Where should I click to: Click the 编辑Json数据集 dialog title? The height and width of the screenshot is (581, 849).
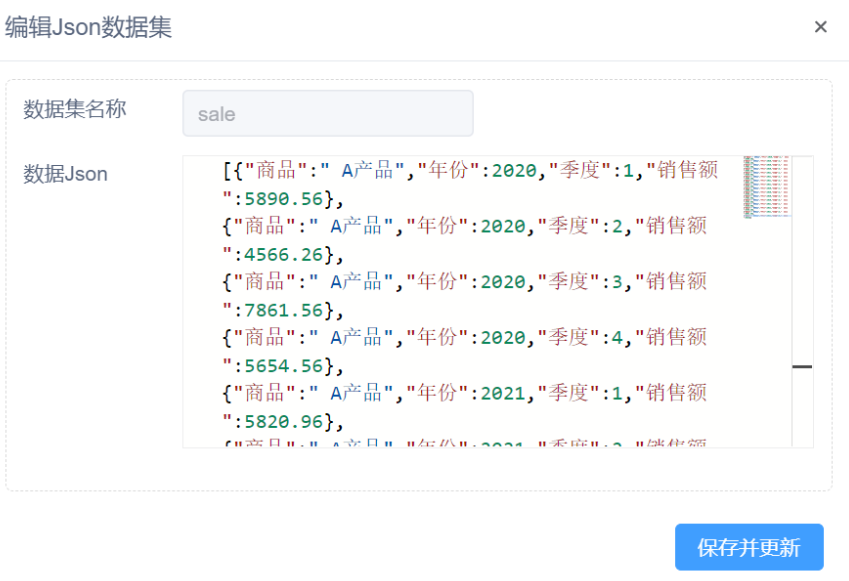[89, 28]
